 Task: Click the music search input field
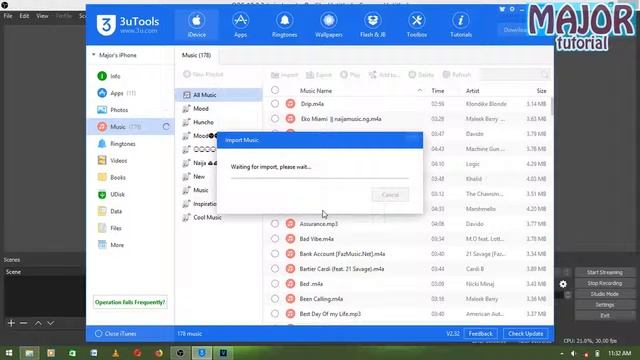[515, 75]
